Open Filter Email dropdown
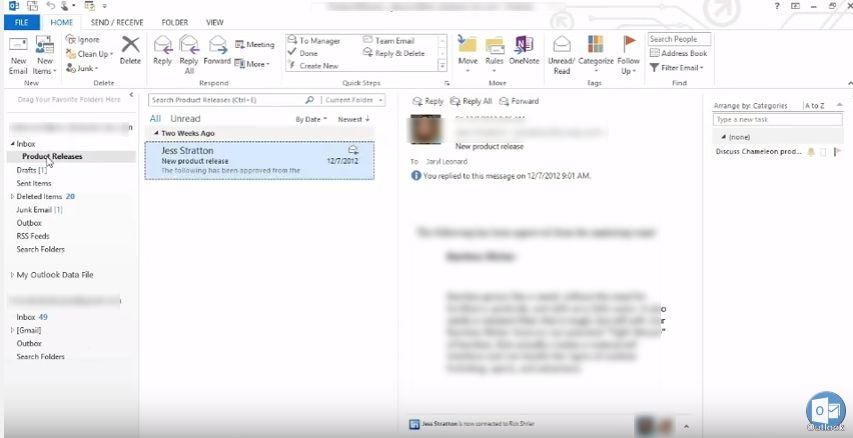Image resolution: width=853 pixels, height=438 pixels. (x=677, y=68)
